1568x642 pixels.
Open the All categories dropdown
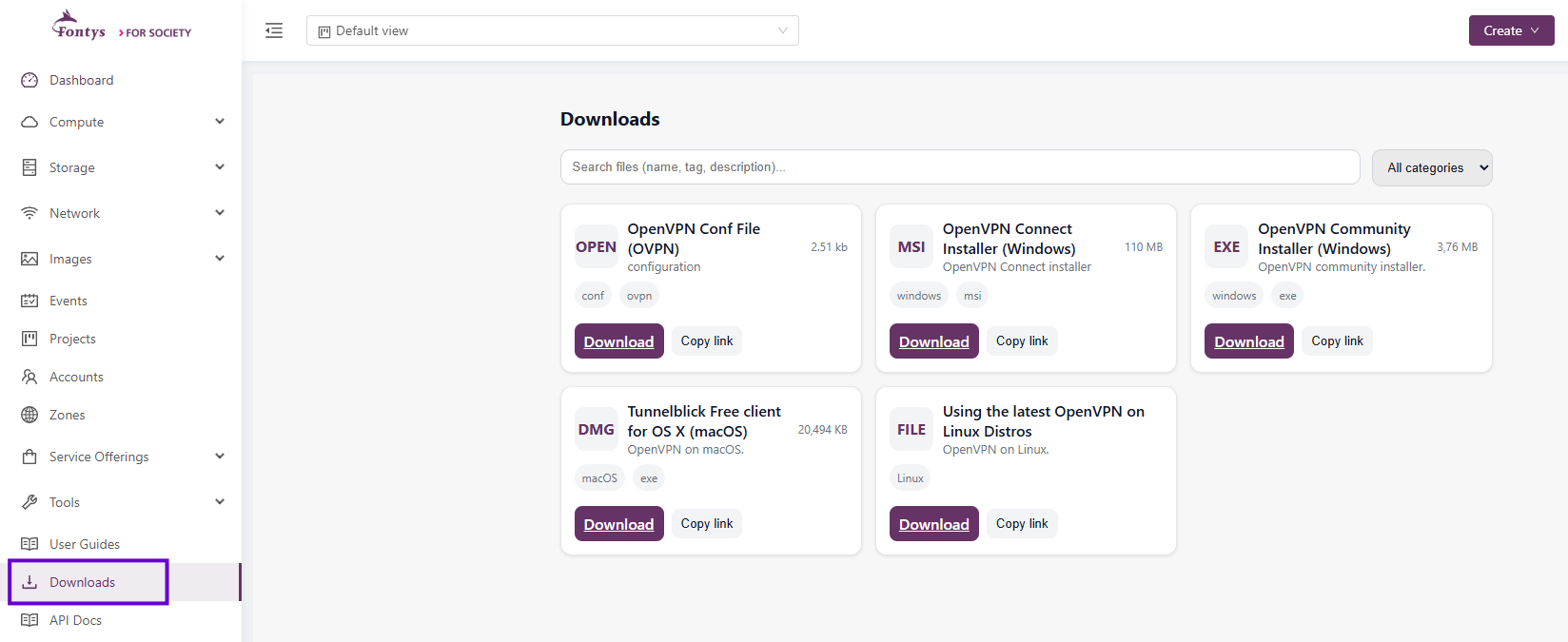[1432, 167]
